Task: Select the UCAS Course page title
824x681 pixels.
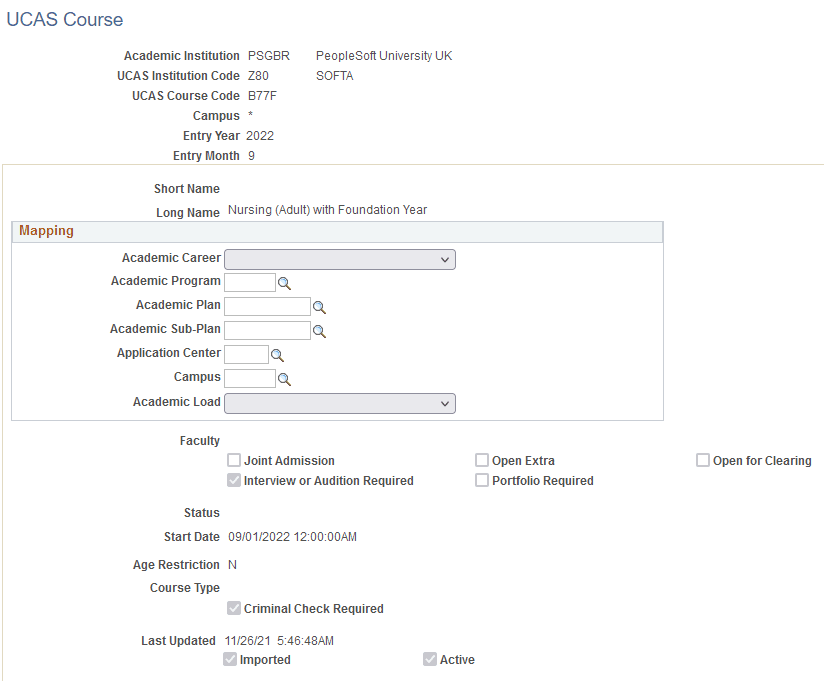Action: (x=65, y=19)
